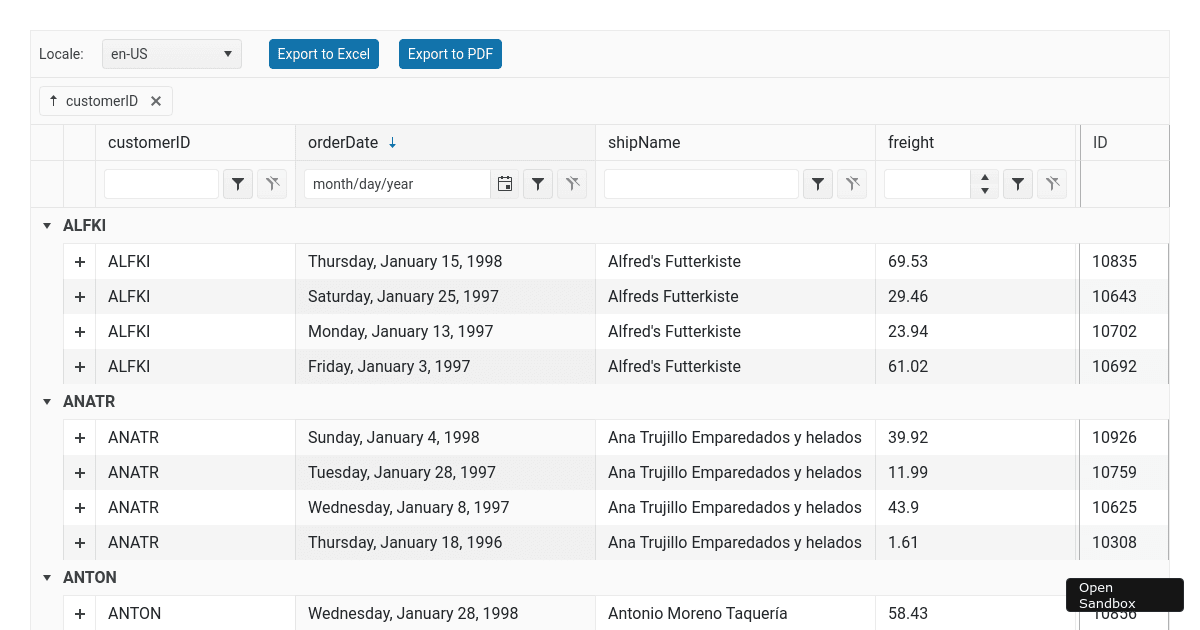Expand details row for order 10926
1200x630 pixels.
[x=80, y=438]
